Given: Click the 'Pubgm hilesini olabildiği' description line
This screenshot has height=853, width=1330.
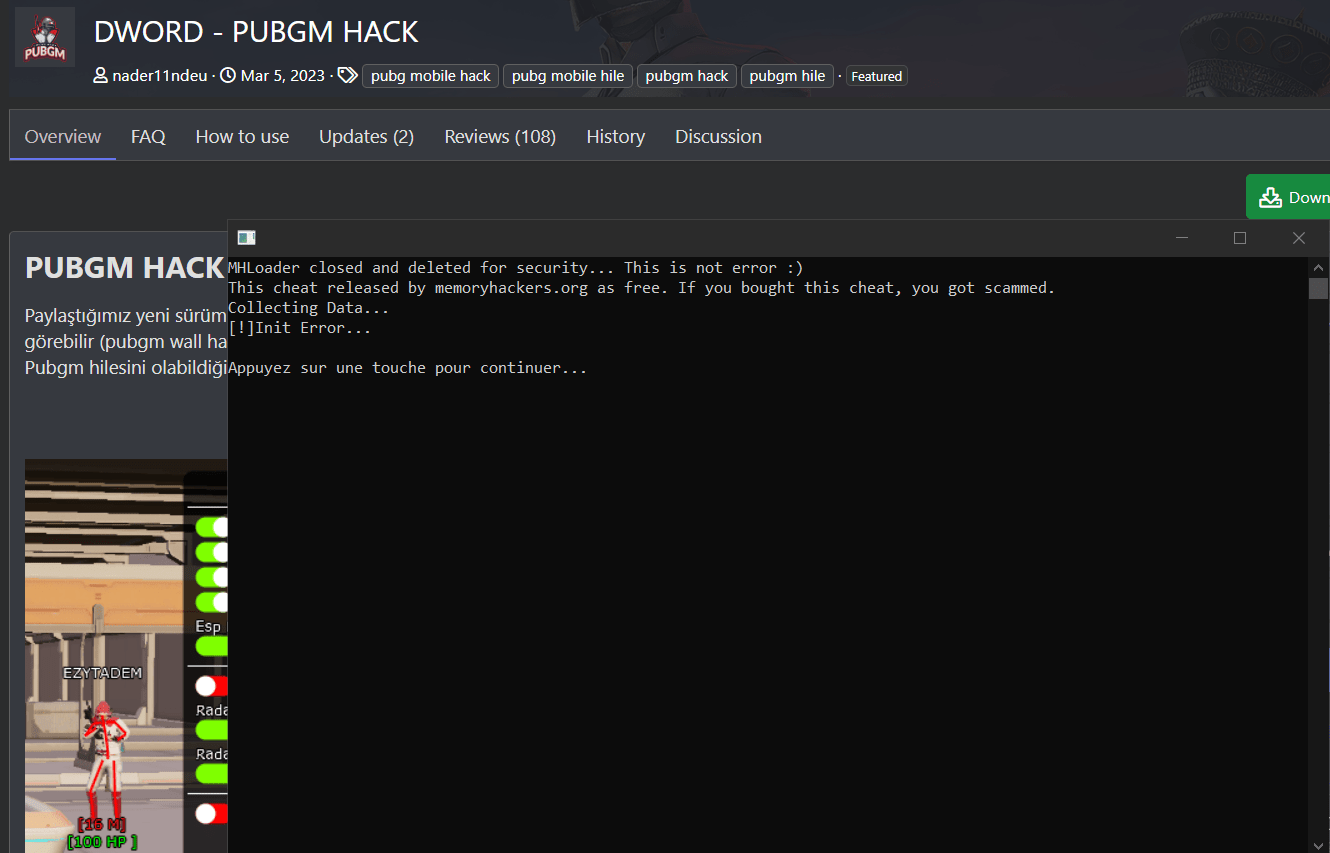Looking at the screenshot, I should click(x=126, y=366).
